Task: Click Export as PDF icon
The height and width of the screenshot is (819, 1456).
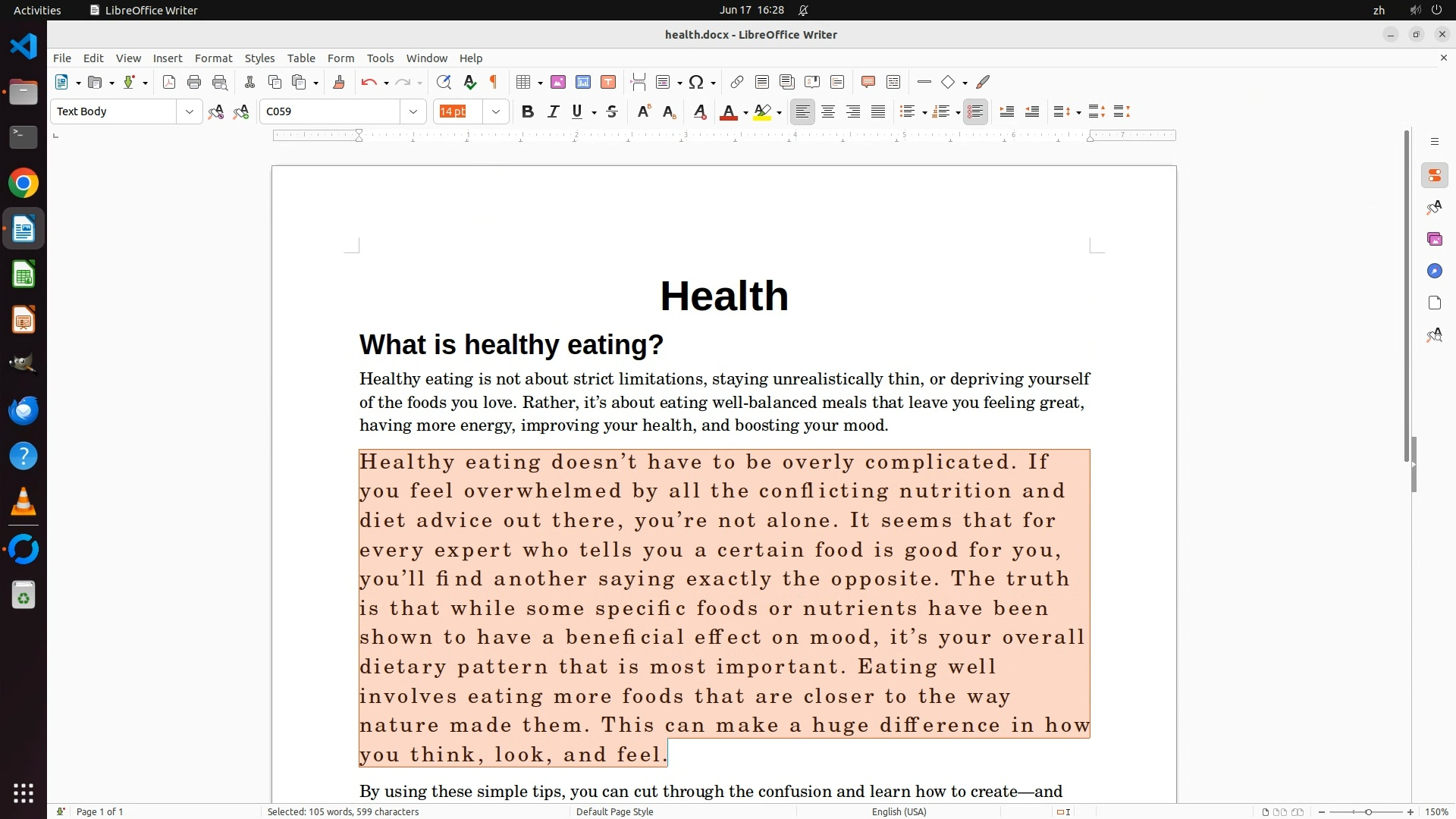Action: tap(169, 83)
